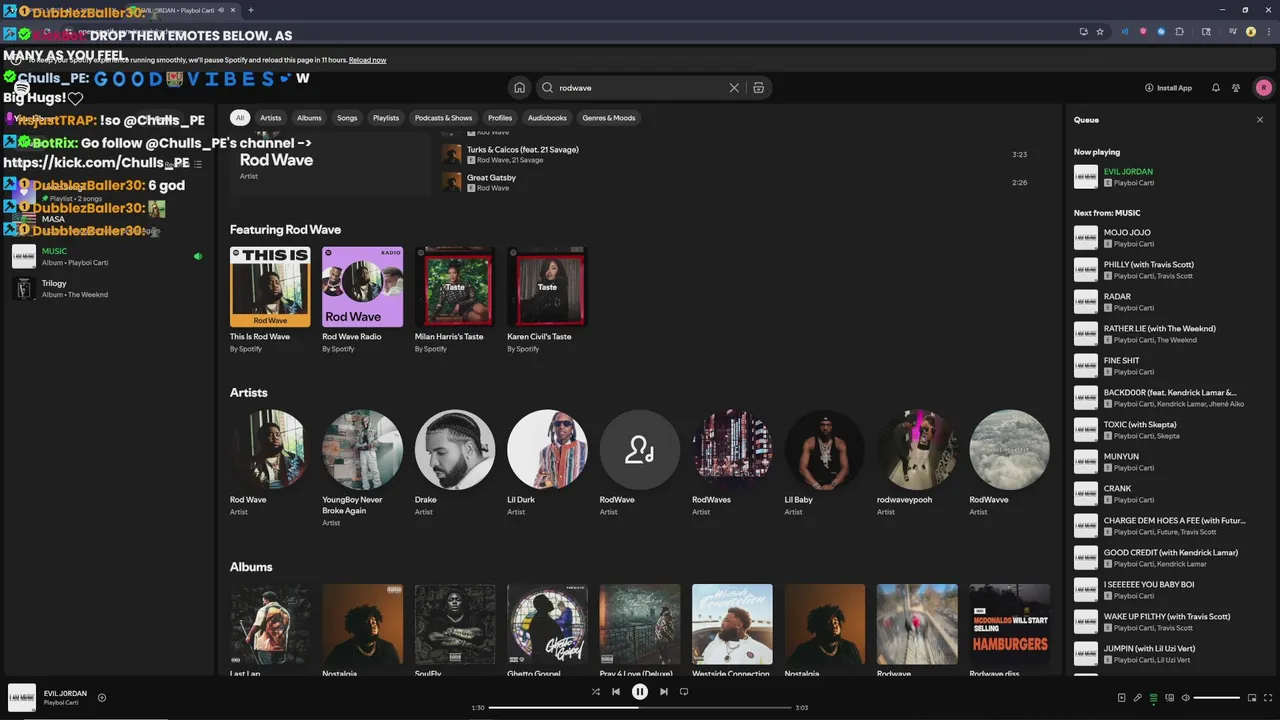Open Connect to a device icon

pyautogui.click(x=1169, y=698)
